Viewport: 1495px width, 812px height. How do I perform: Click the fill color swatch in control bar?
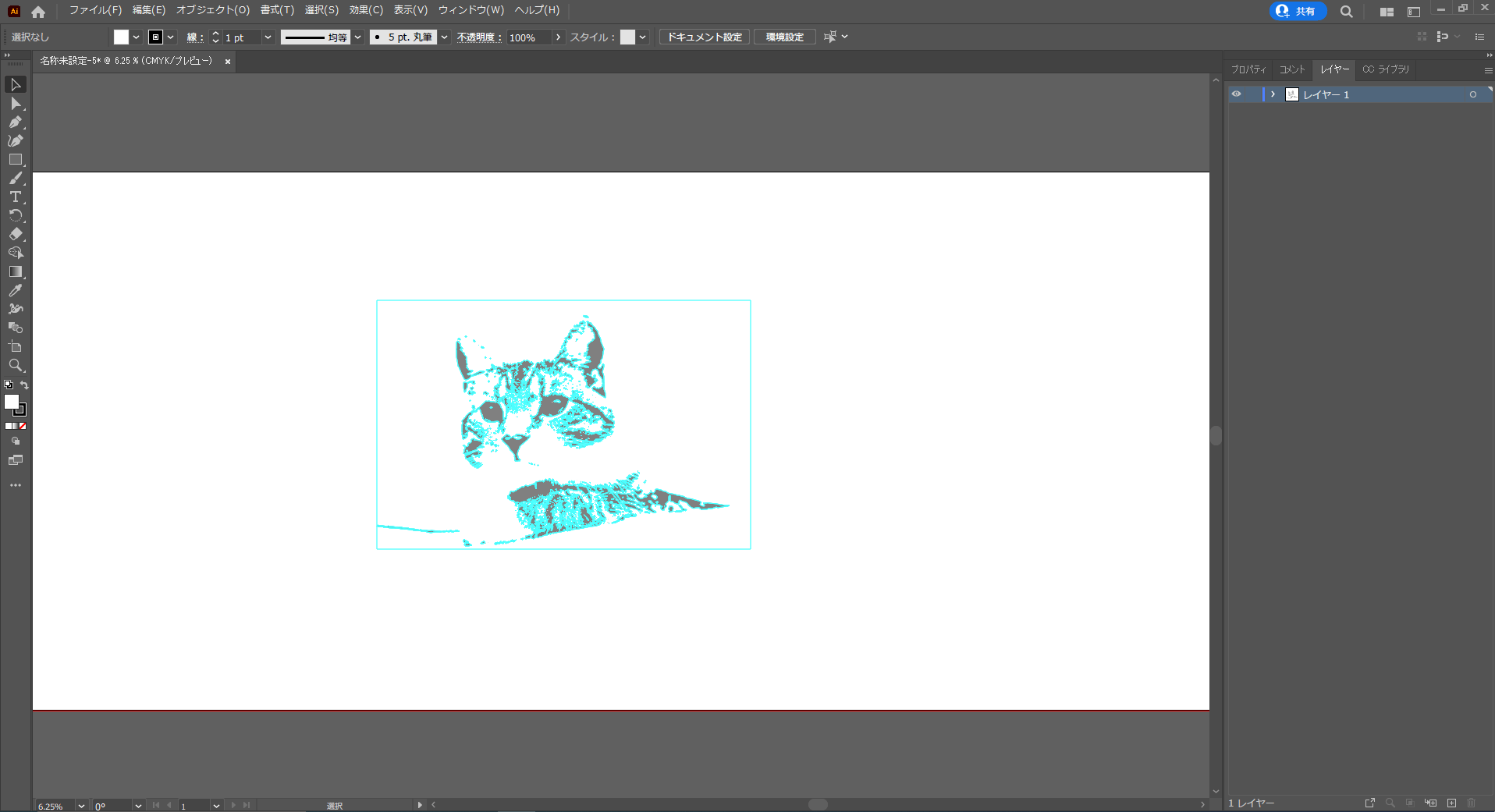point(121,37)
